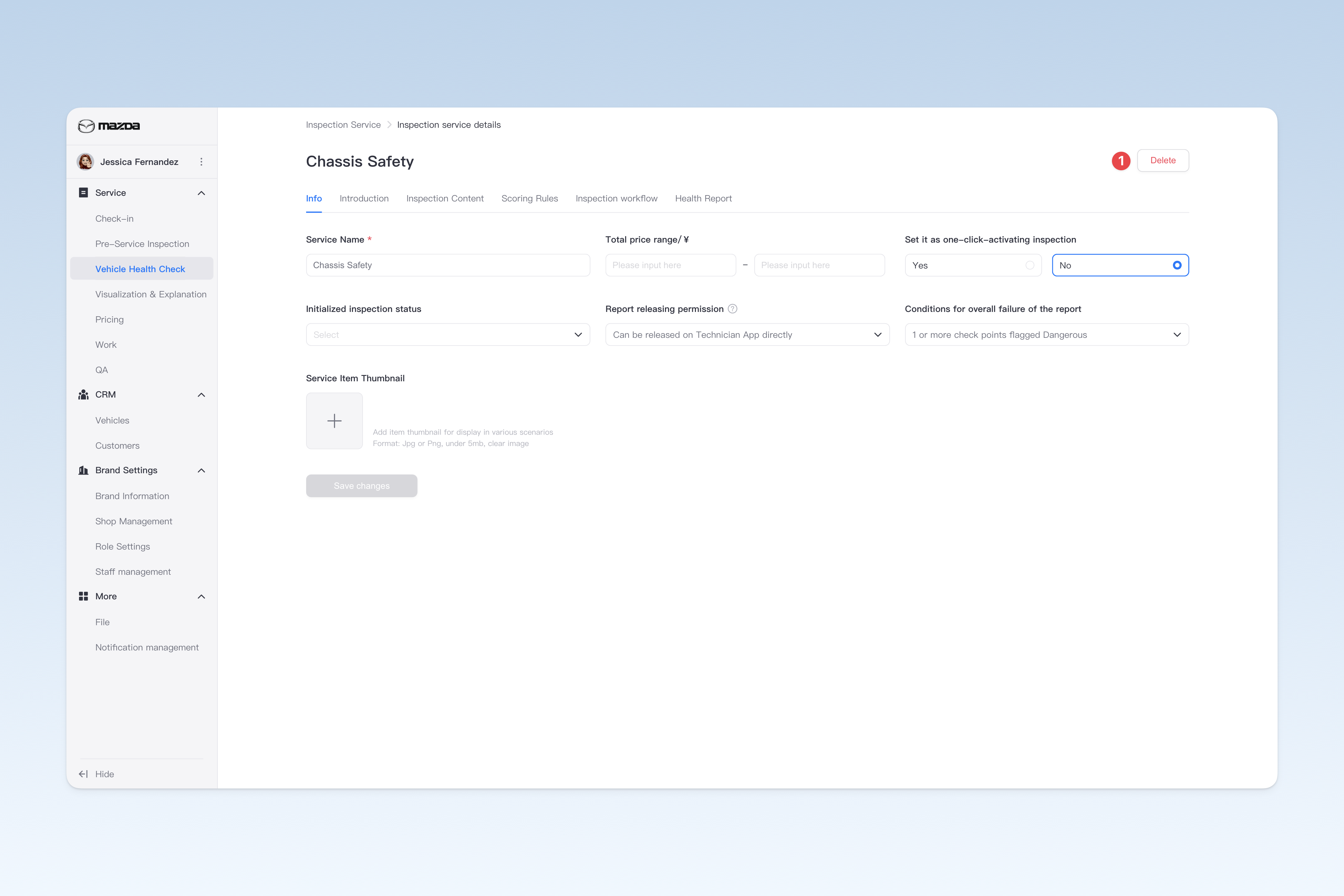Click the Mazda logo icon
Viewport: 1344px width, 896px height.
[x=86, y=126]
